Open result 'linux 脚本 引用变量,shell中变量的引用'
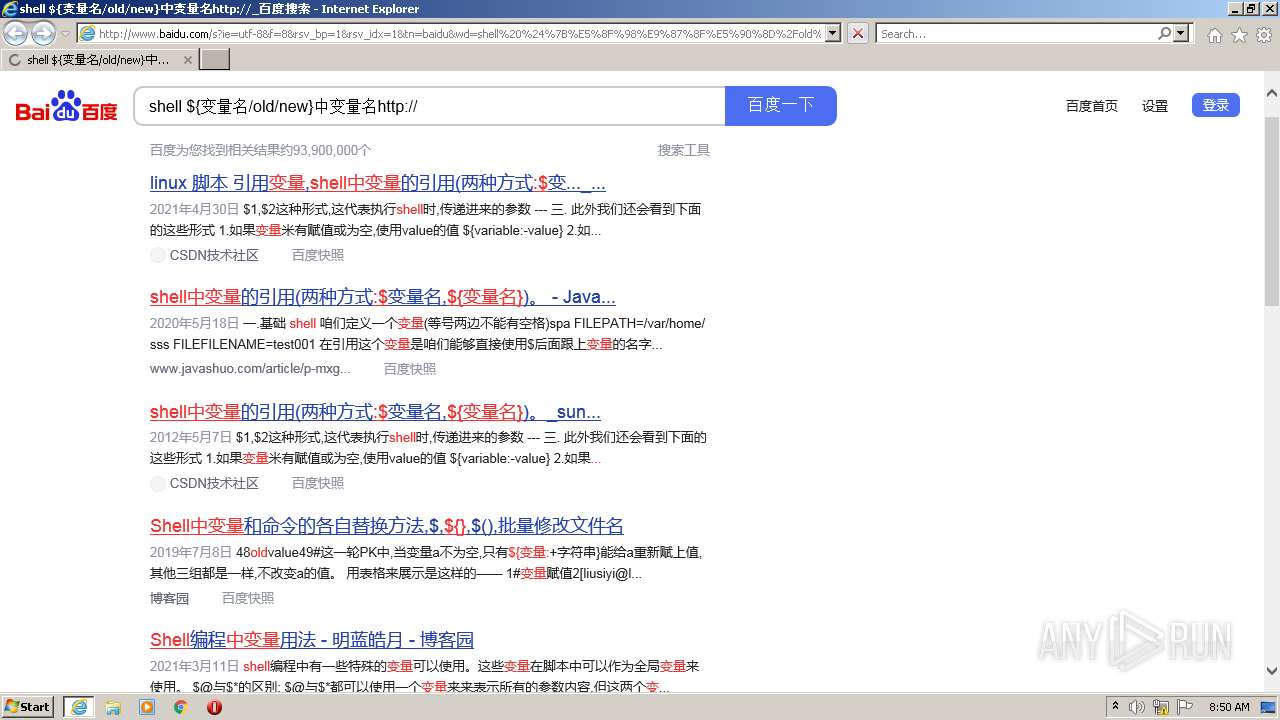 378,183
